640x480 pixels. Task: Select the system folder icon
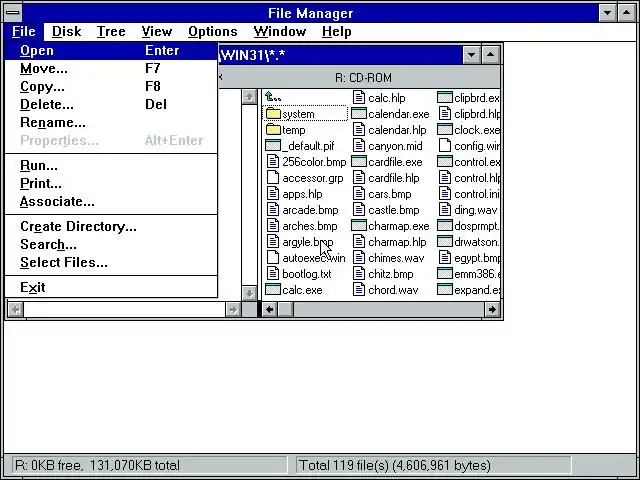point(273,114)
